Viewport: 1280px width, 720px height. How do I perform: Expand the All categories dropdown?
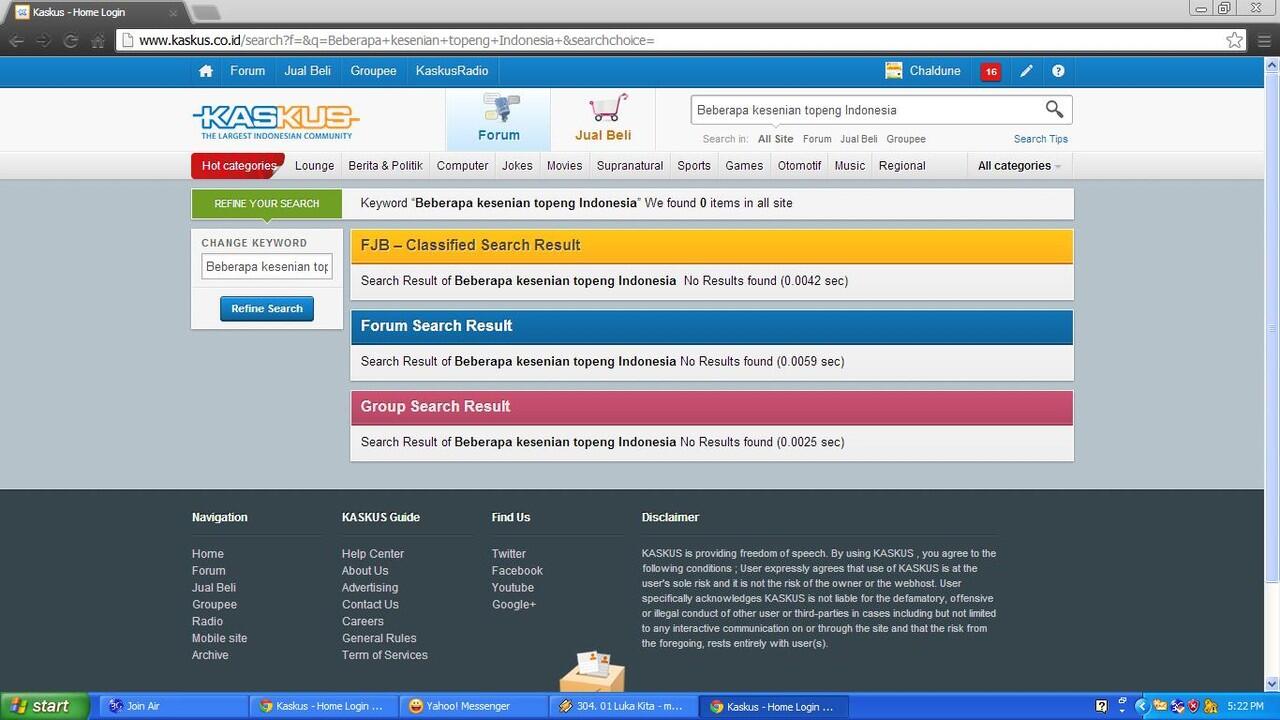pos(1019,166)
